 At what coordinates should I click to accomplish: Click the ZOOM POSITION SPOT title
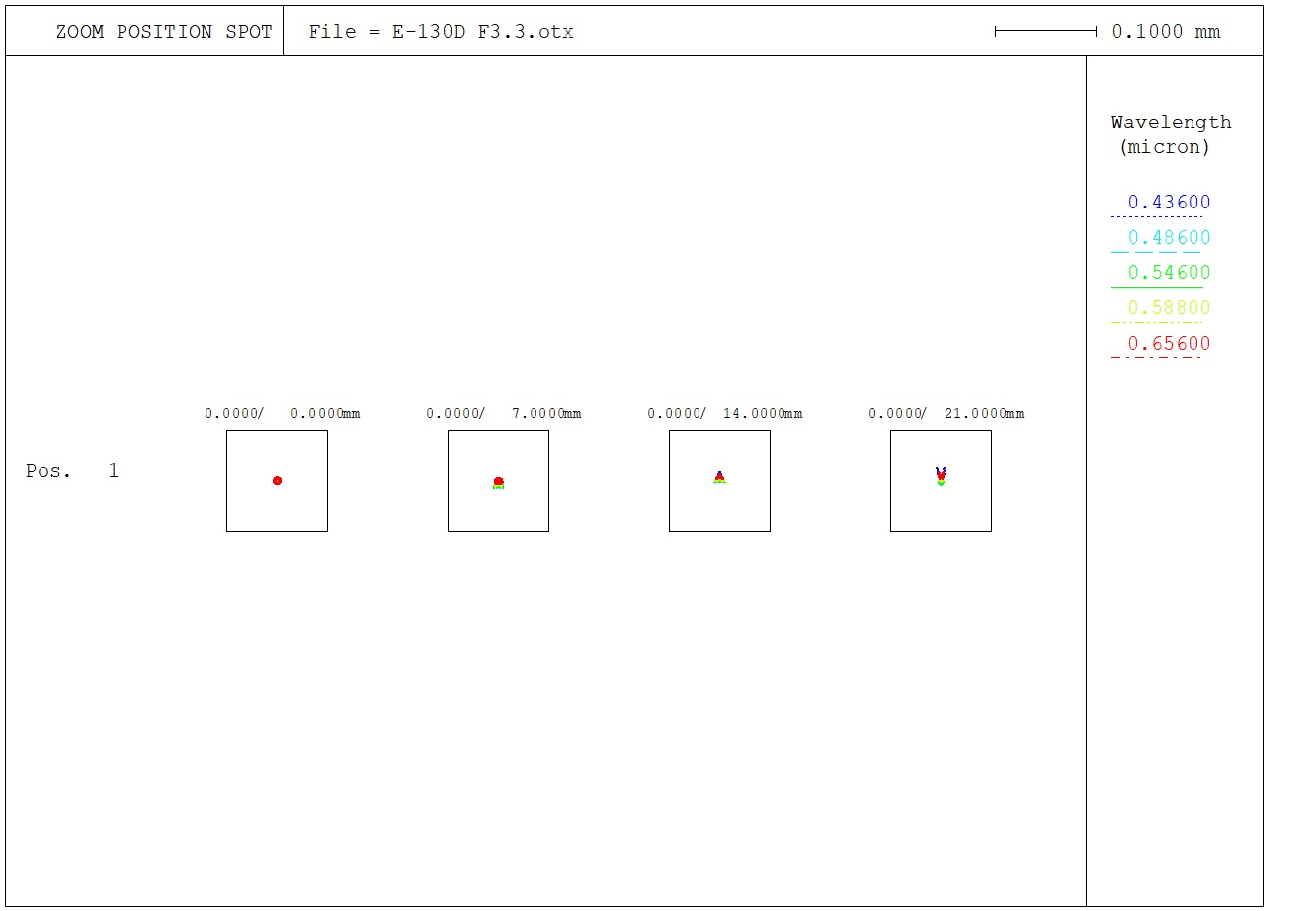coord(163,32)
